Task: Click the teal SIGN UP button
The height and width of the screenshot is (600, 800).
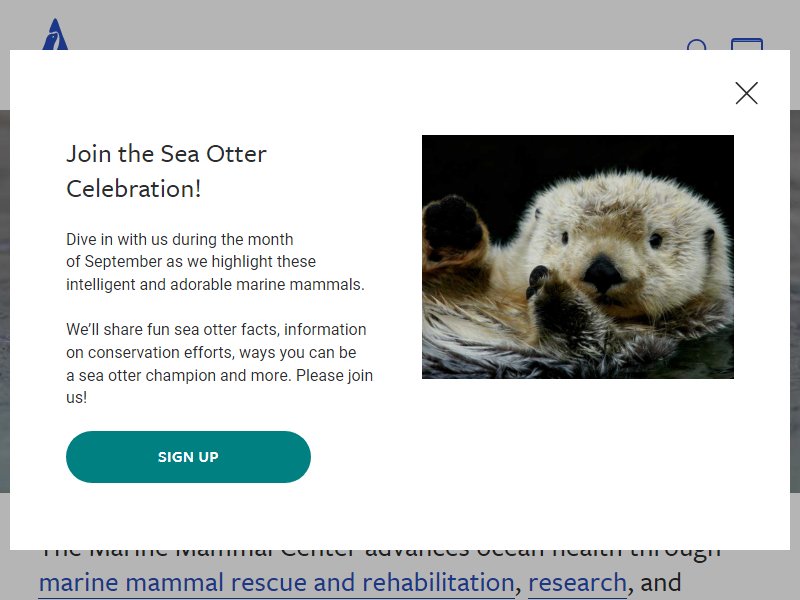Action: coord(188,457)
